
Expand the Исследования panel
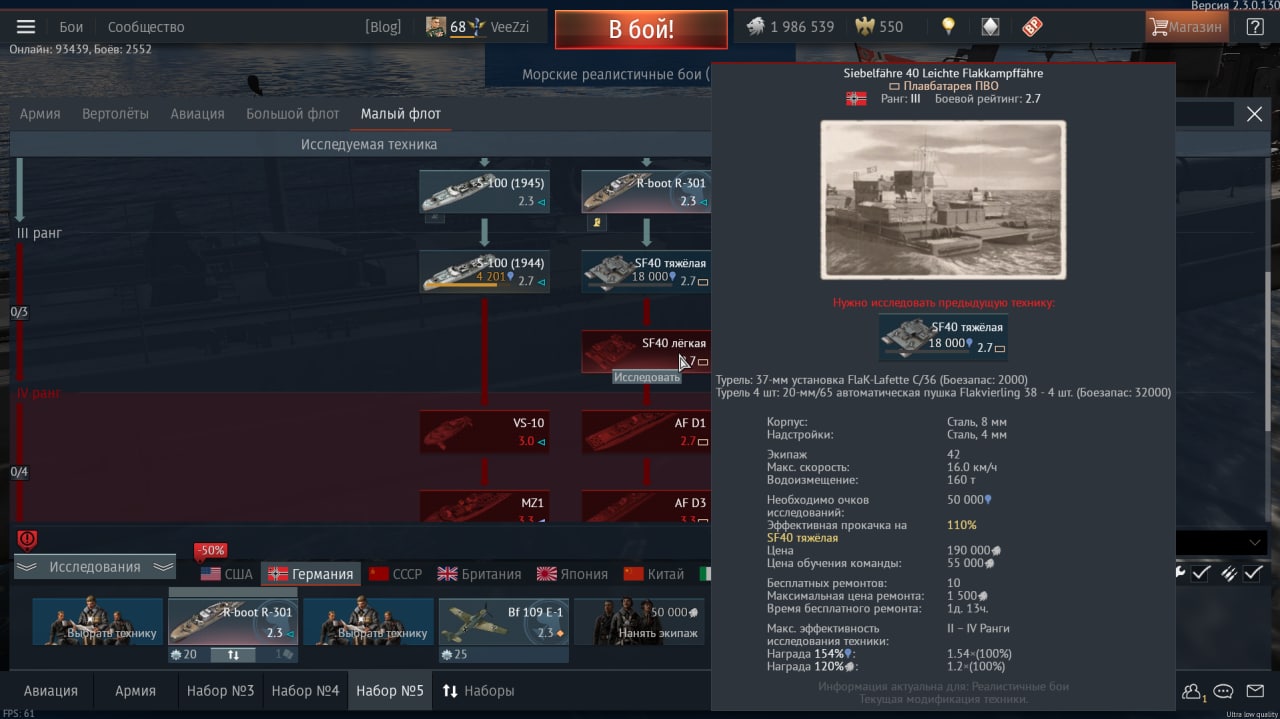tap(95, 567)
